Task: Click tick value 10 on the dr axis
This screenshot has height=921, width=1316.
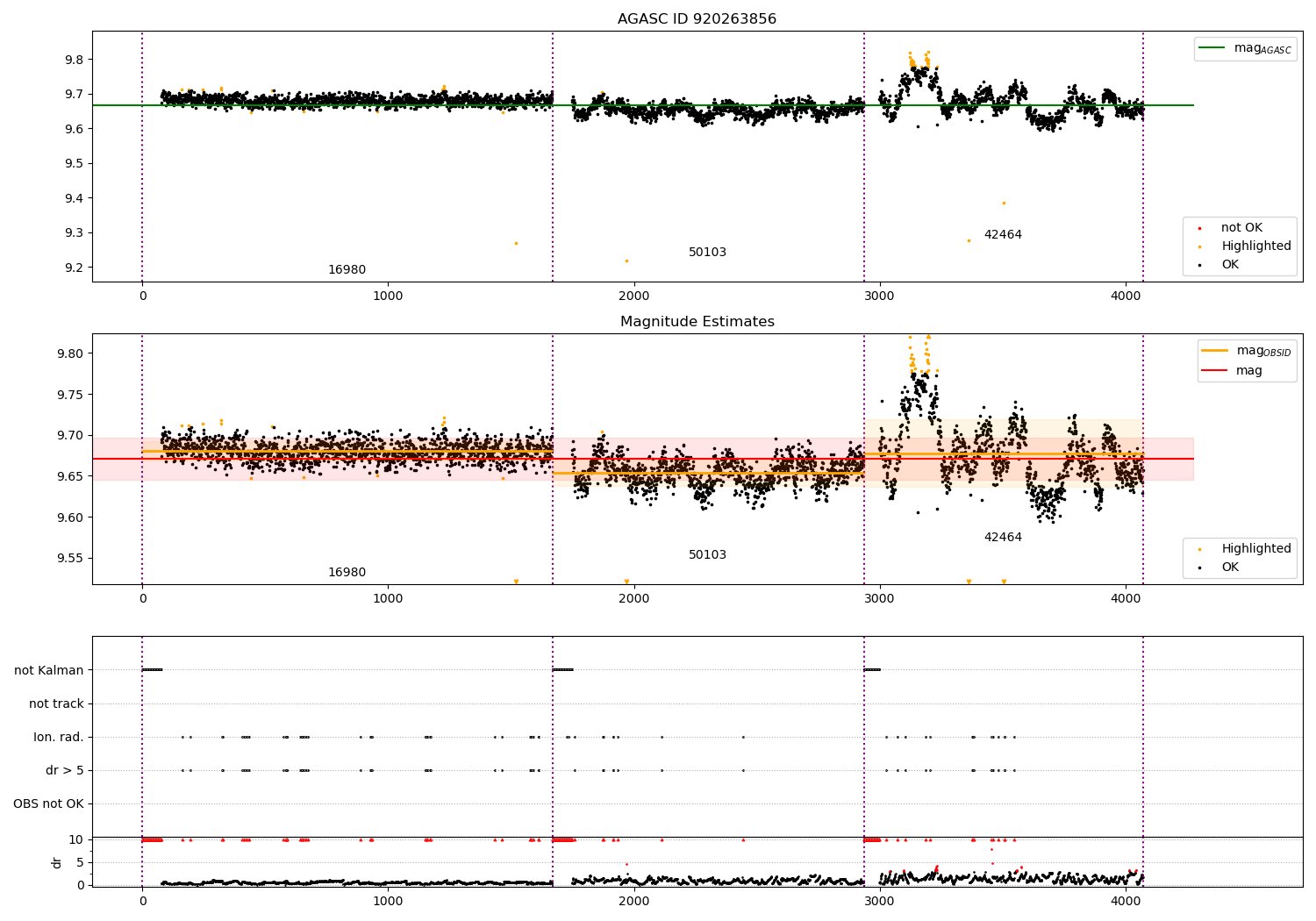Action: (76, 839)
